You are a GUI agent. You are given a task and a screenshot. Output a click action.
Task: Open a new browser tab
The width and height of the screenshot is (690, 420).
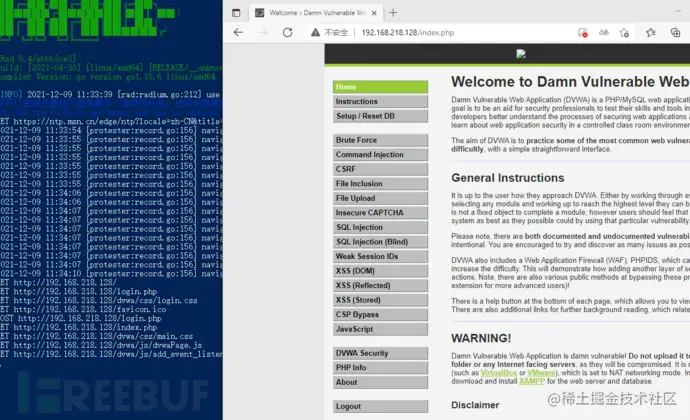click(393, 13)
